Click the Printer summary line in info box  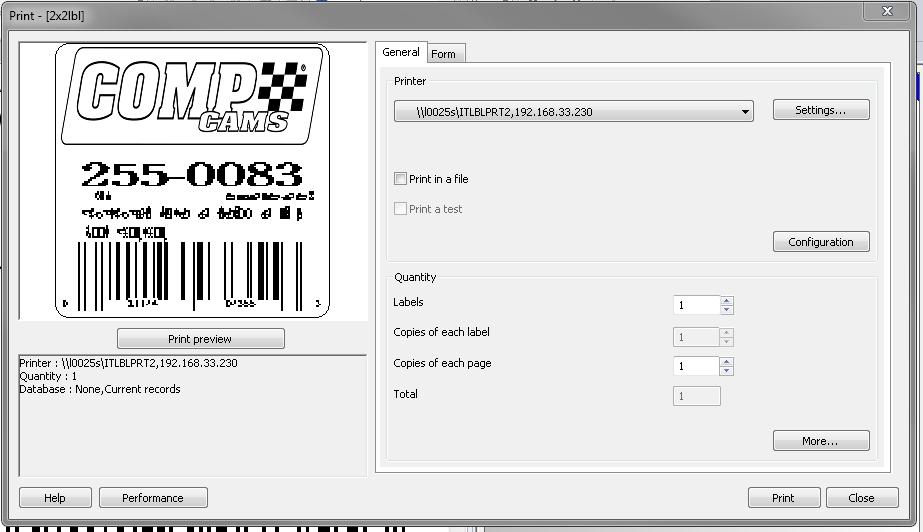[128, 363]
